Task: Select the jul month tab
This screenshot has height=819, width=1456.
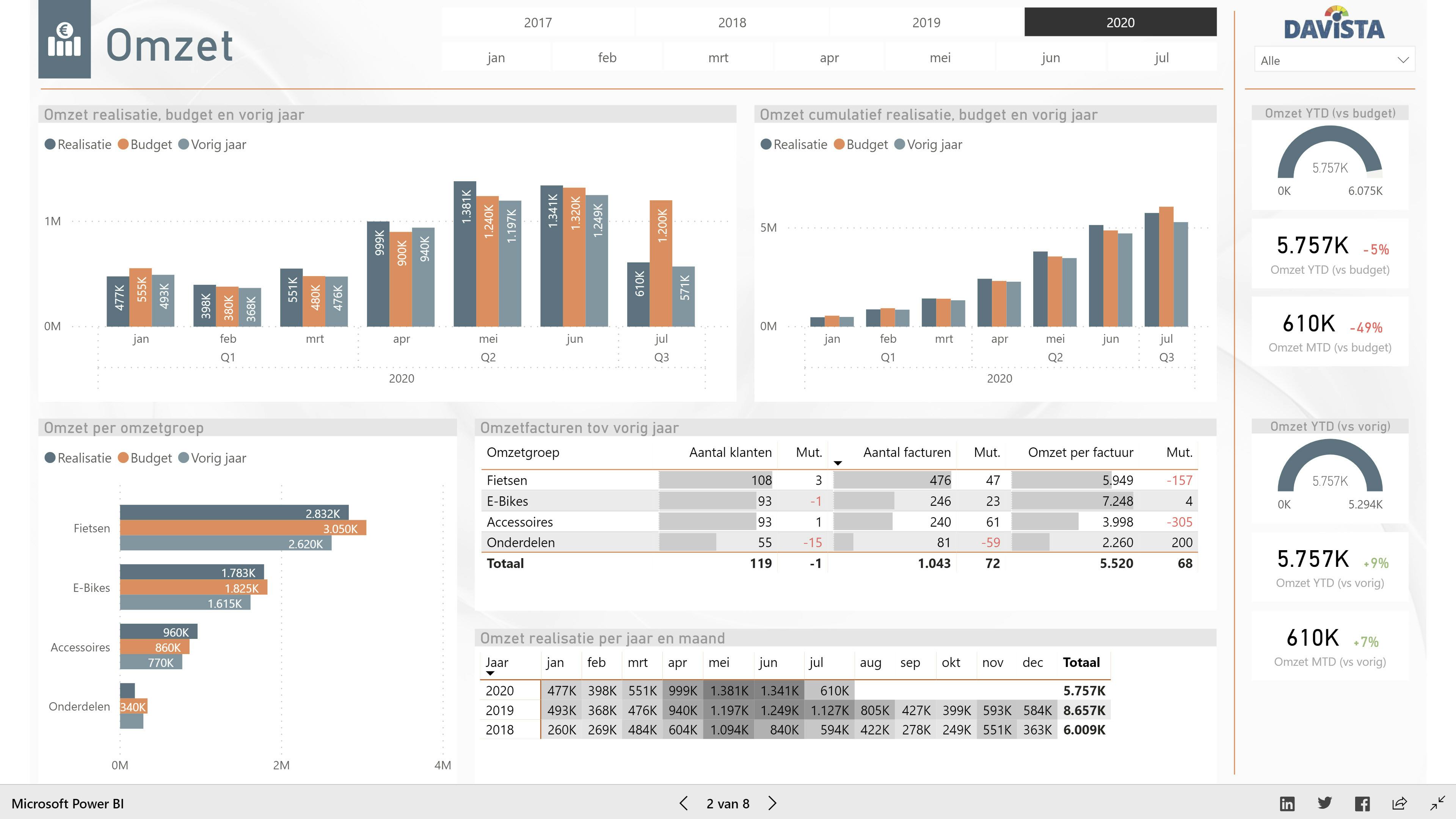Action: coord(1161,58)
